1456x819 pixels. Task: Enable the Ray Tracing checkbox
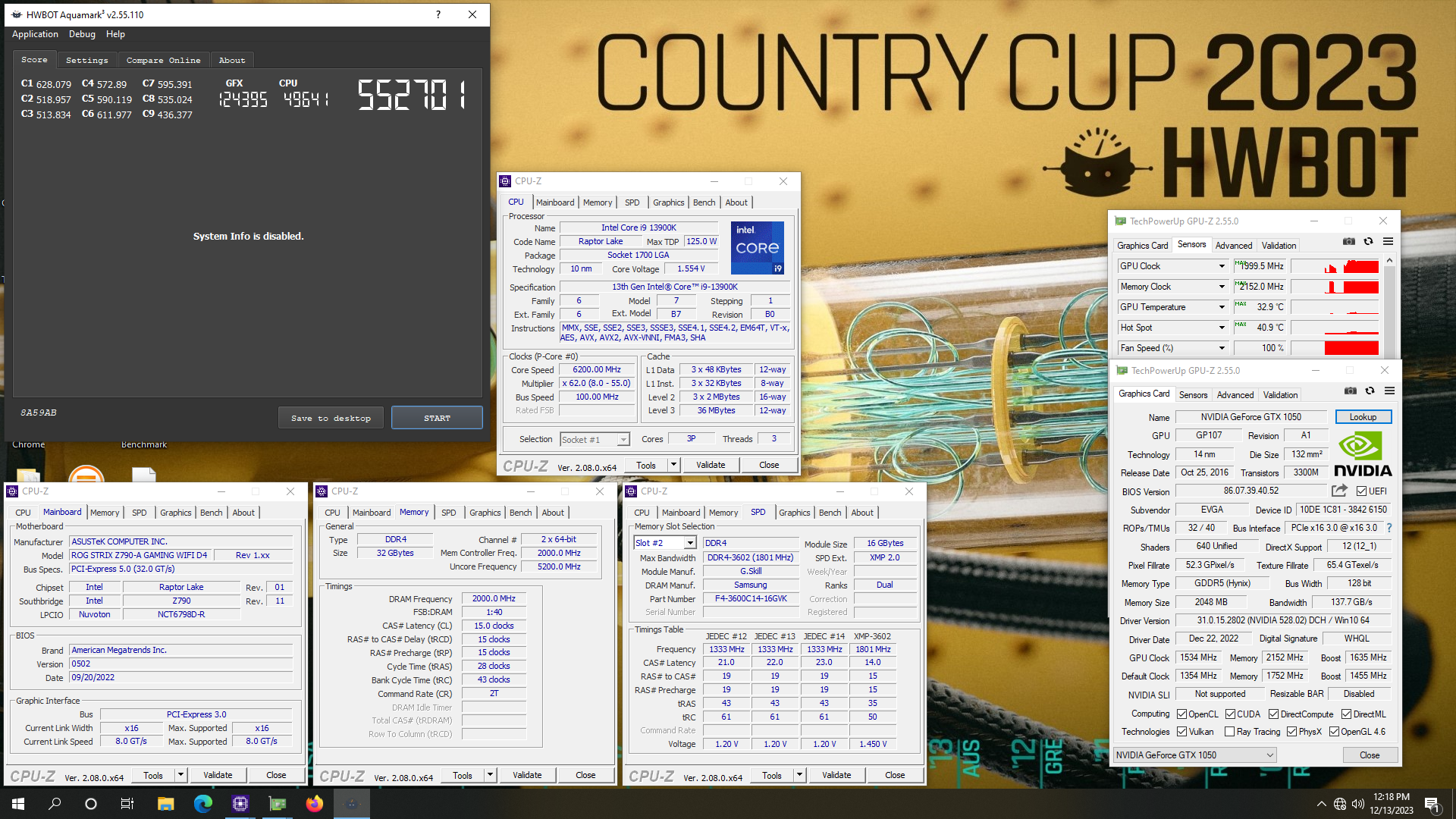(1229, 732)
